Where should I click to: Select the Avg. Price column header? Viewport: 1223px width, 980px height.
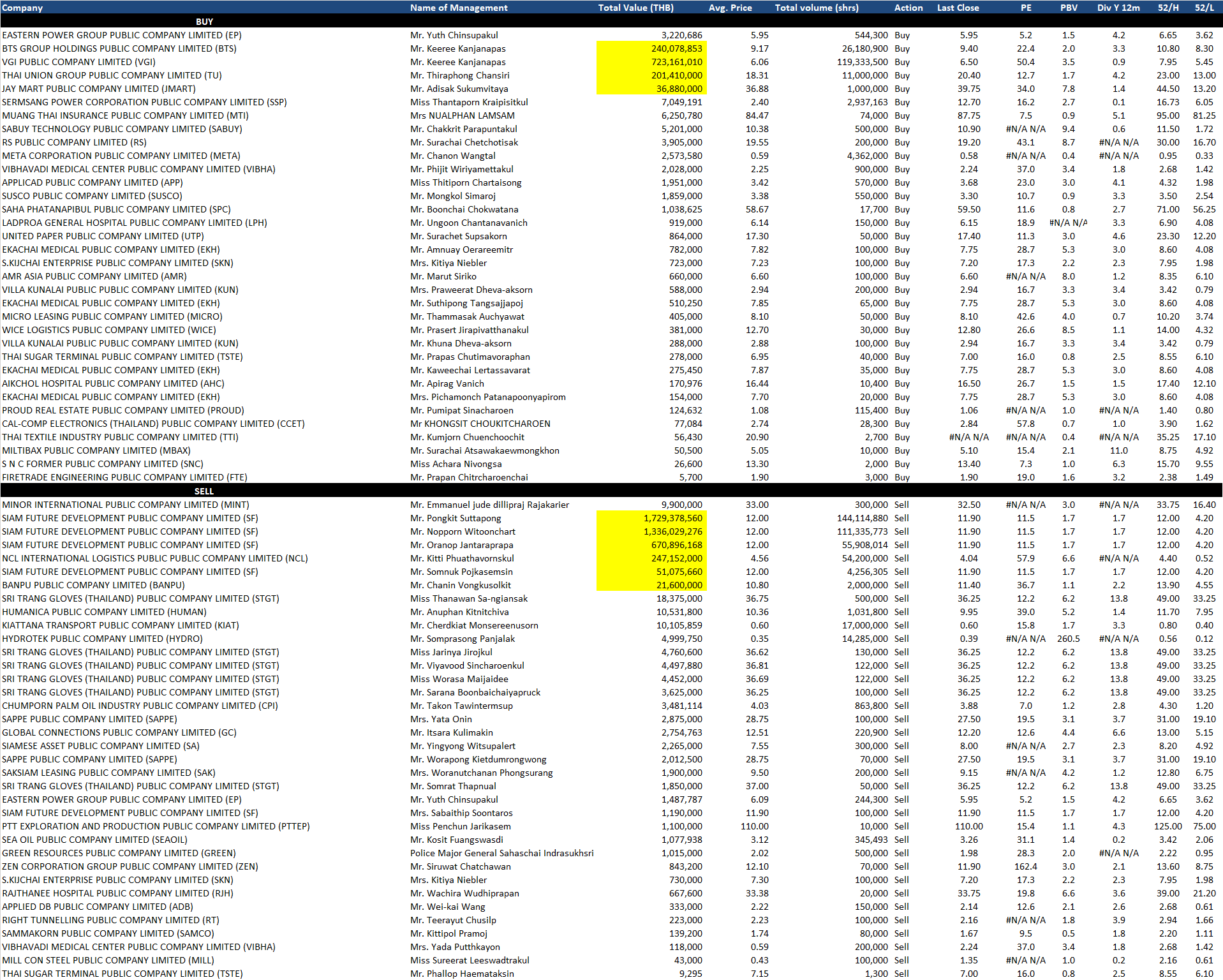[730, 8]
